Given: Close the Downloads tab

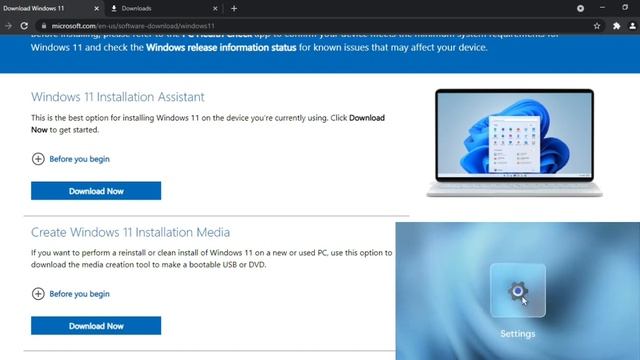Looking at the screenshot, I should tap(215, 8).
